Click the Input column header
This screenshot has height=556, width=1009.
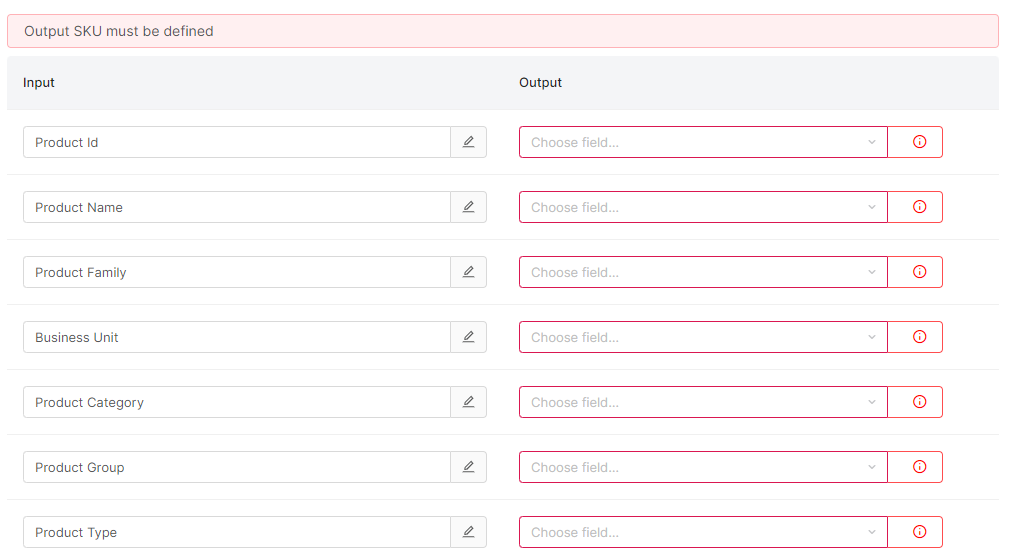39,83
